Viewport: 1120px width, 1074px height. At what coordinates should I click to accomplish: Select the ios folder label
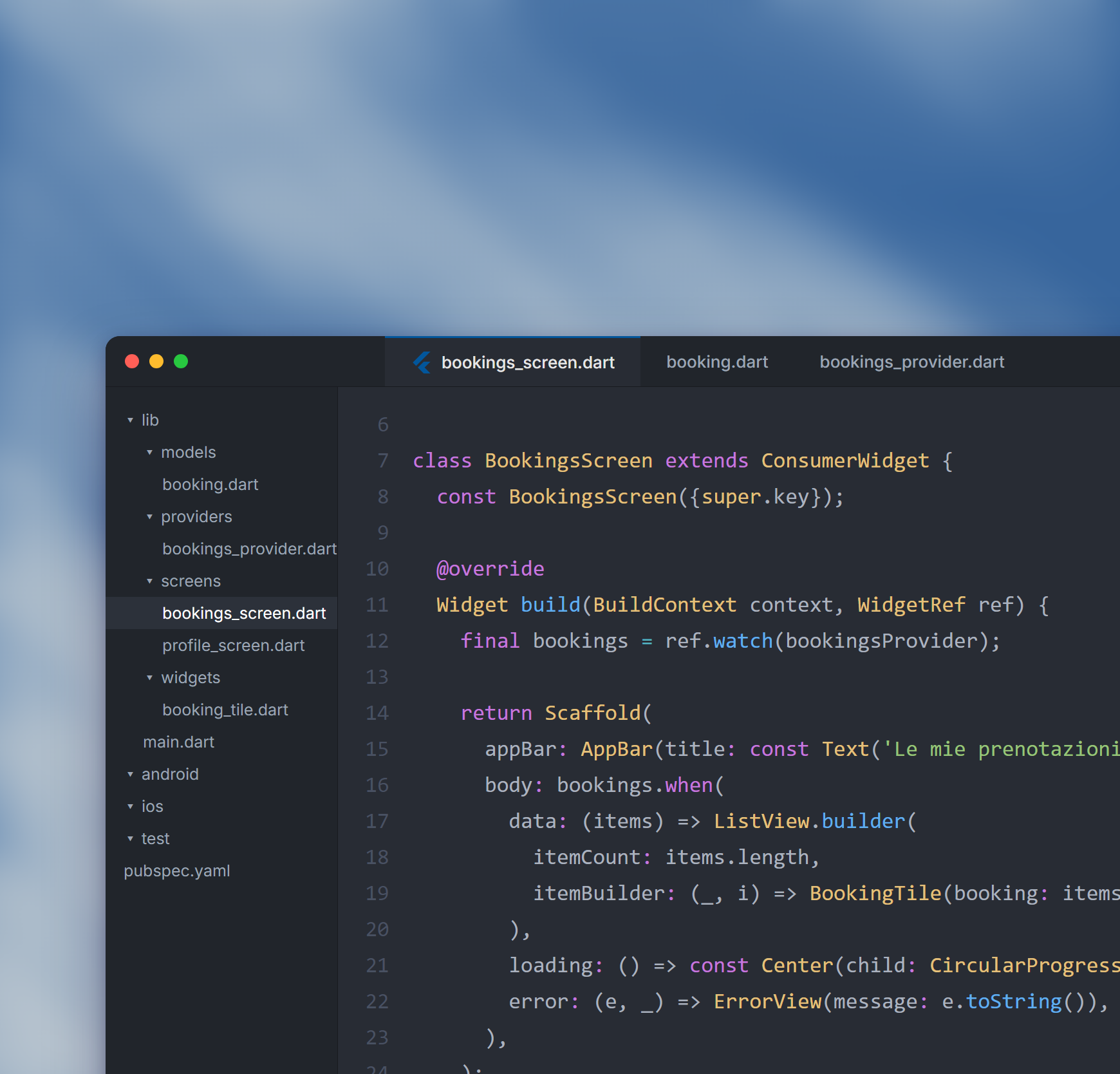tap(153, 806)
